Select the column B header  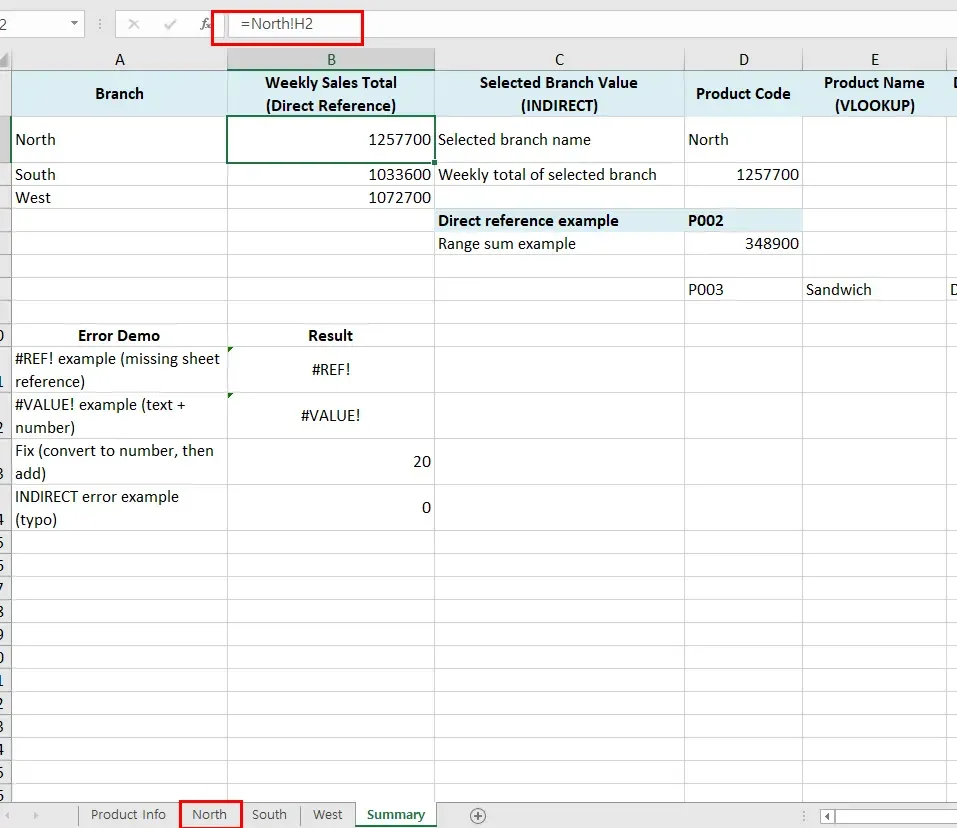pos(330,60)
